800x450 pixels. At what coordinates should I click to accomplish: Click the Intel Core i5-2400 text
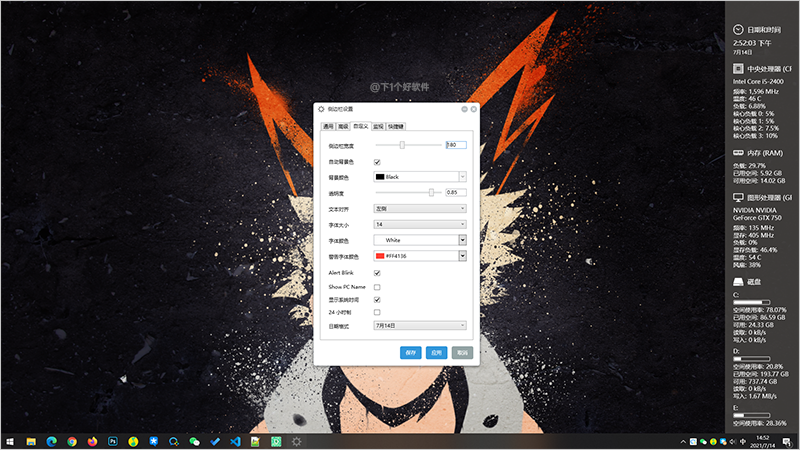758,82
